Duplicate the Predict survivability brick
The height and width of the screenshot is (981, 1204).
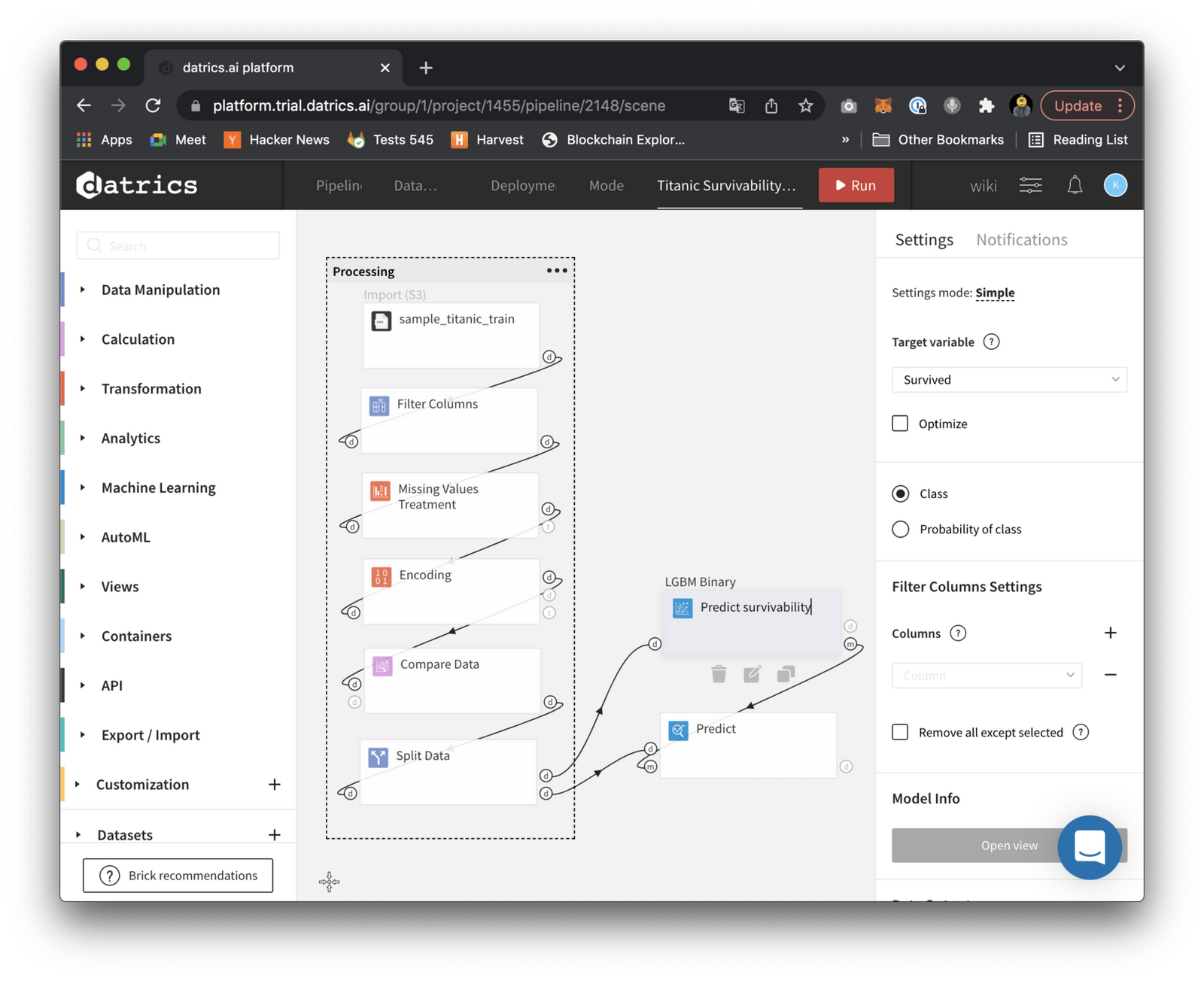pos(786,674)
